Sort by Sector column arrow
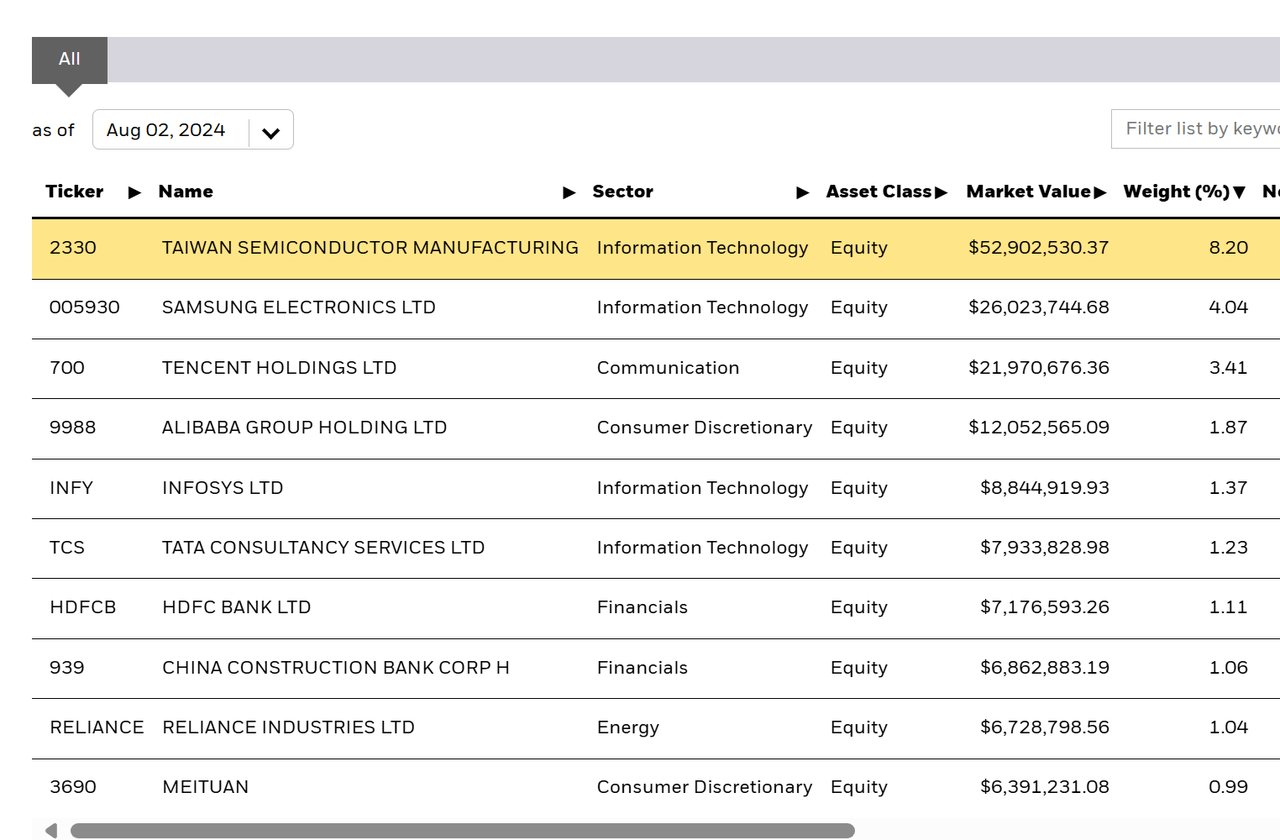This screenshot has height=840, width=1280. pyautogui.click(x=803, y=192)
